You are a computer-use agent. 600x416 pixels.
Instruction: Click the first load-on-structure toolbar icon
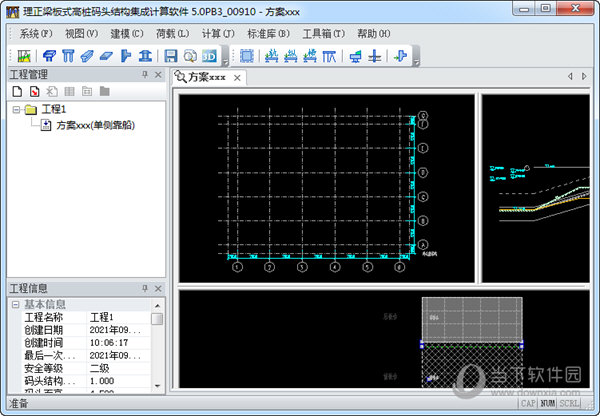[271, 56]
